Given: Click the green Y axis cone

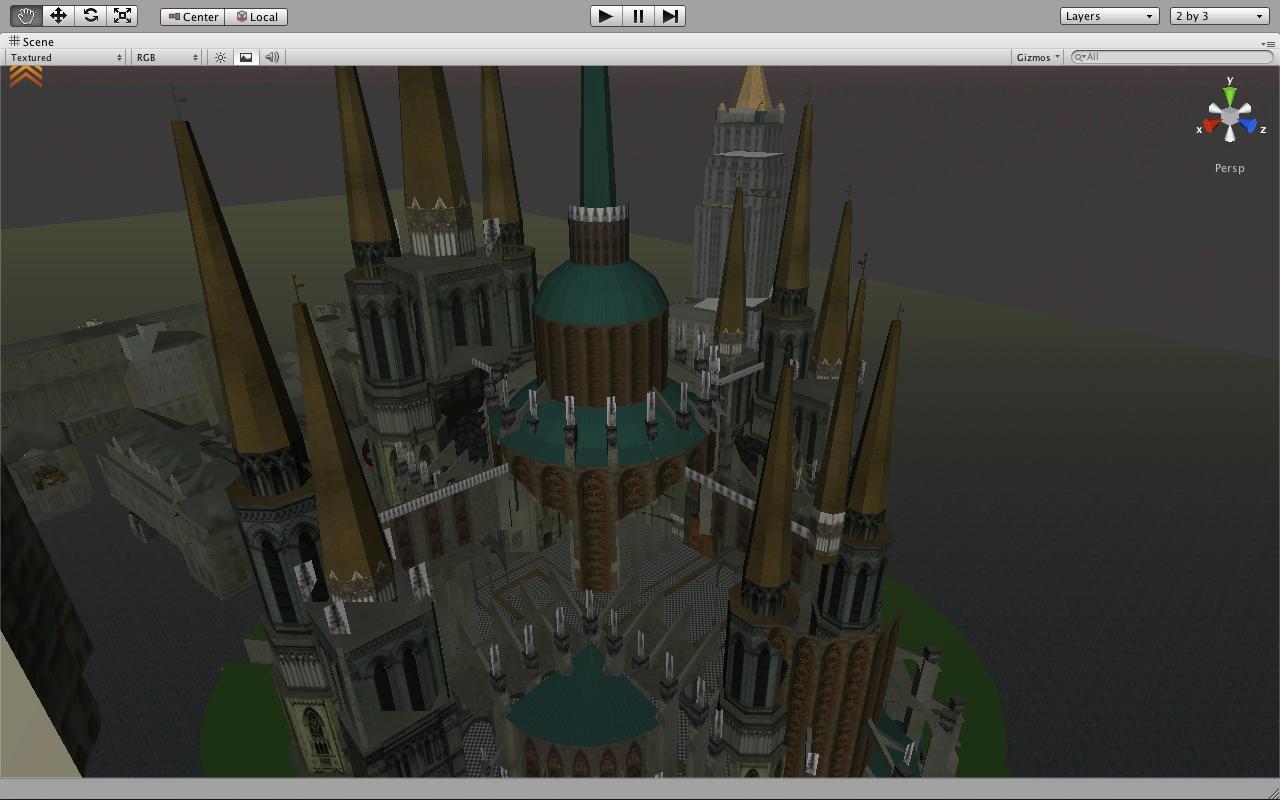Looking at the screenshot, I should [x=1230, y=95].
